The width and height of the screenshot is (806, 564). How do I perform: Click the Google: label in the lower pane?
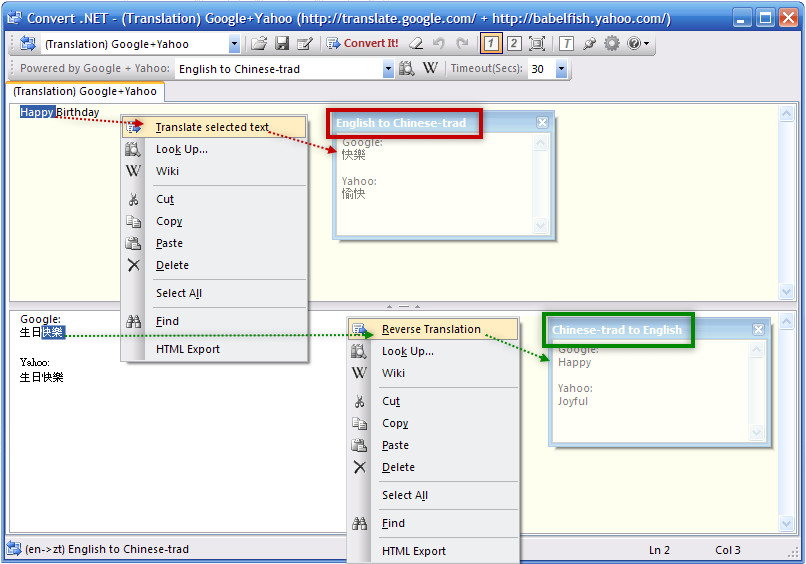pos(40,319)
